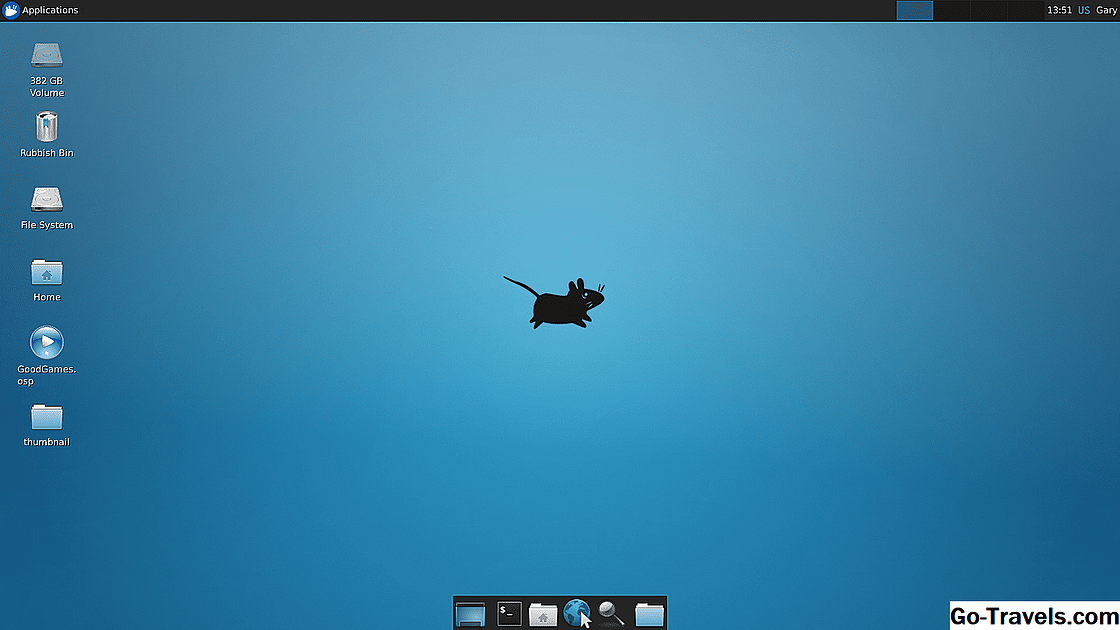Open the blue folder directory menu in the dock
The width and height of the screenshot is (1120, 630).
pyautogui.click(x=649, y=614)
